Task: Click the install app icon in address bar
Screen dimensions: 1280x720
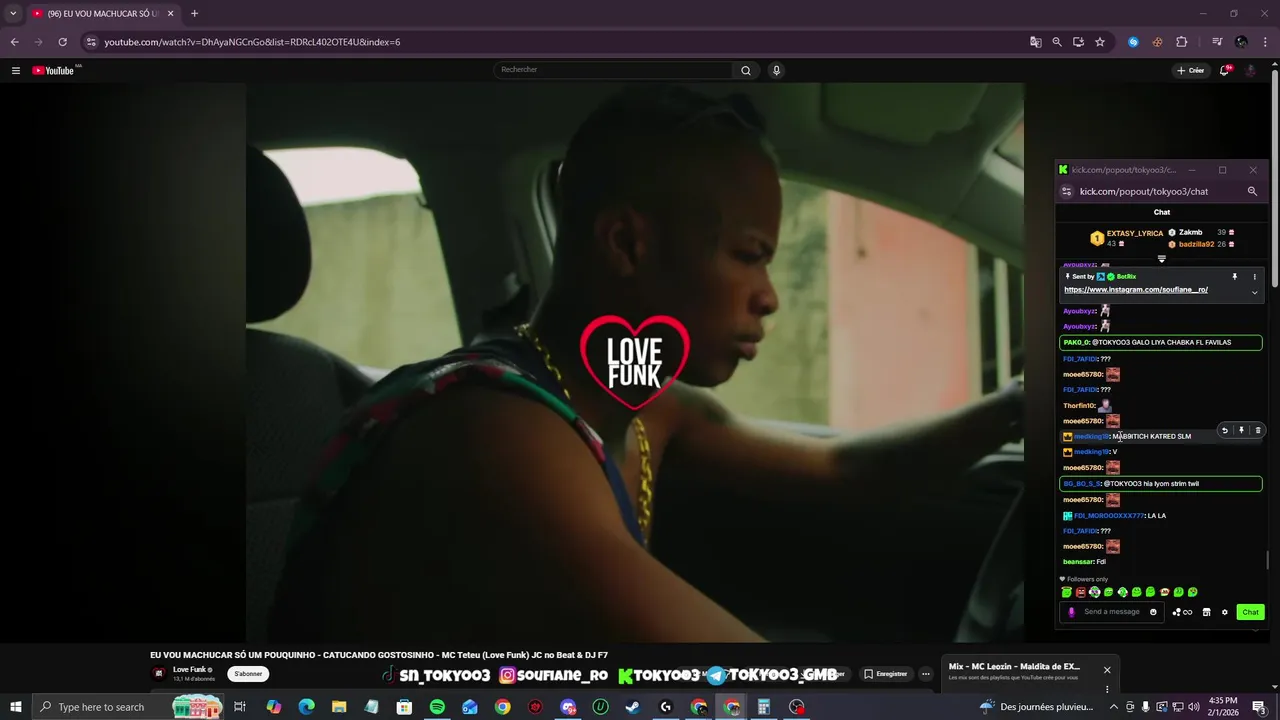Action: [1078, 42]
